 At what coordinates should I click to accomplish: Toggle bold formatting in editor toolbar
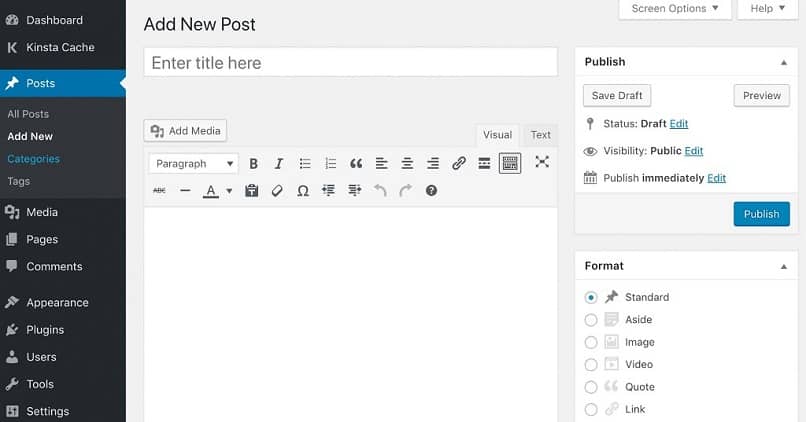(253, 163)
